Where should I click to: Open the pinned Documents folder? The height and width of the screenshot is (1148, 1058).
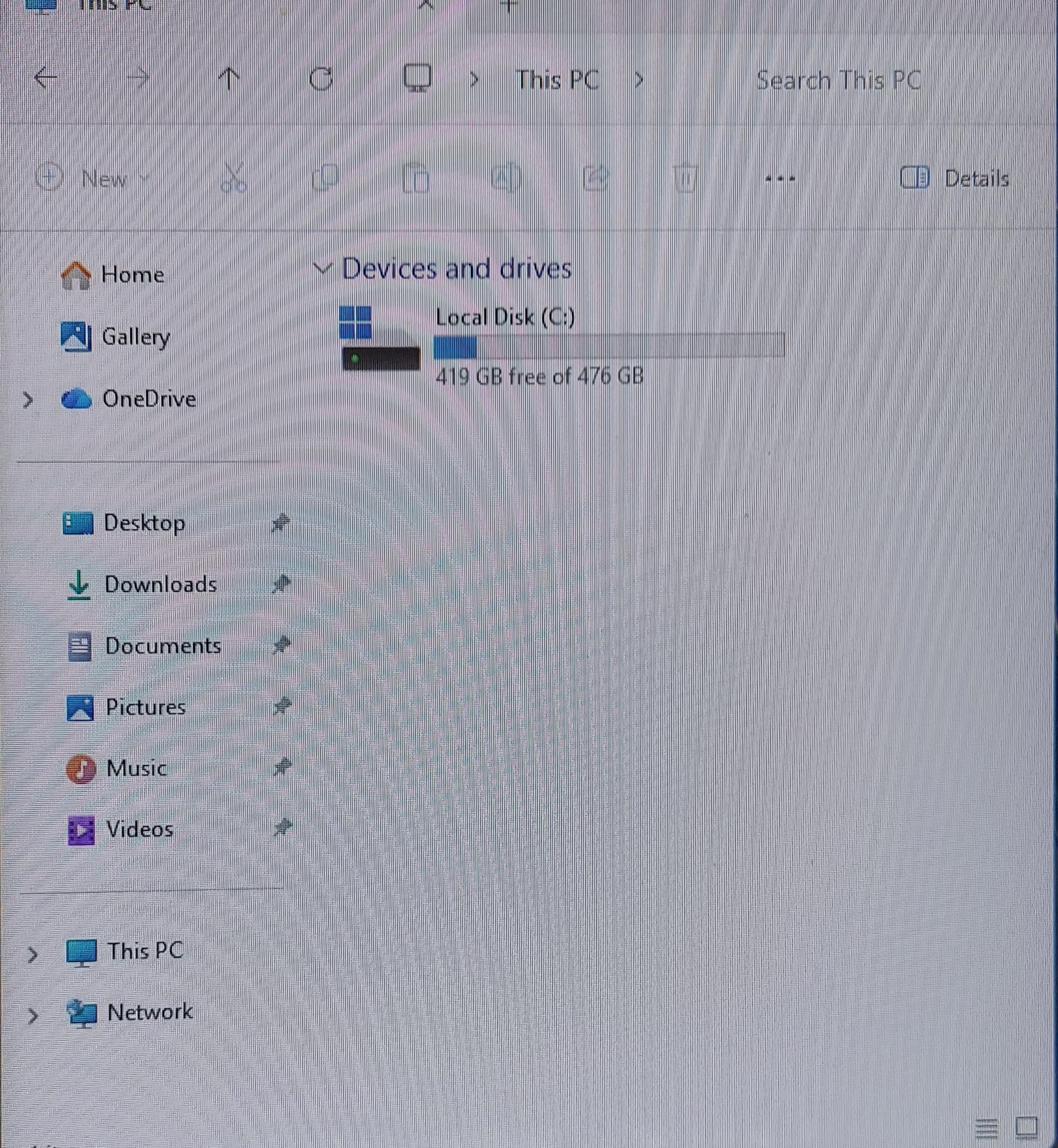click(x=144, y=646)
